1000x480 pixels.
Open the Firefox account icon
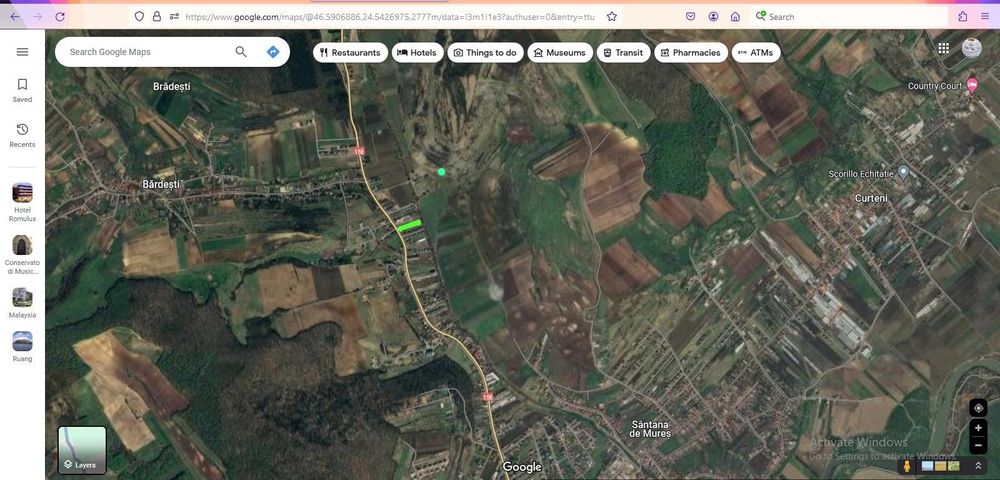pos(713,17)
